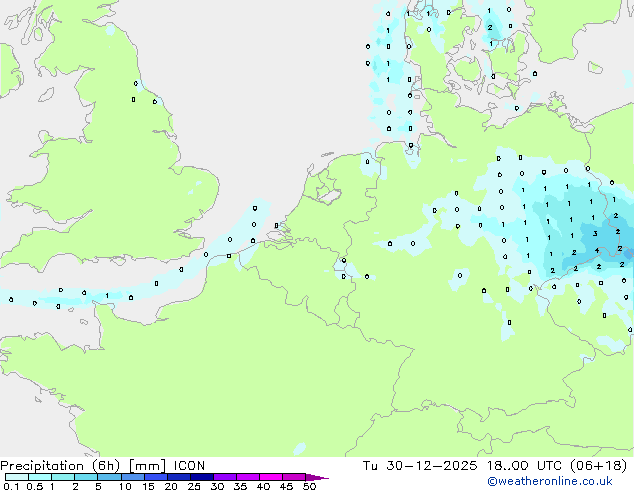Click the '18..00 UTC' time text
634x490 pixels.
point(524,466)
